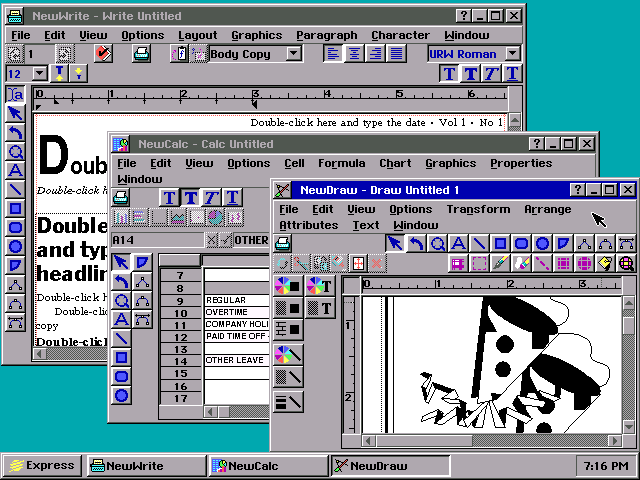
Task: Toggle left alignment in NewWrite
Action: point(333,53)
